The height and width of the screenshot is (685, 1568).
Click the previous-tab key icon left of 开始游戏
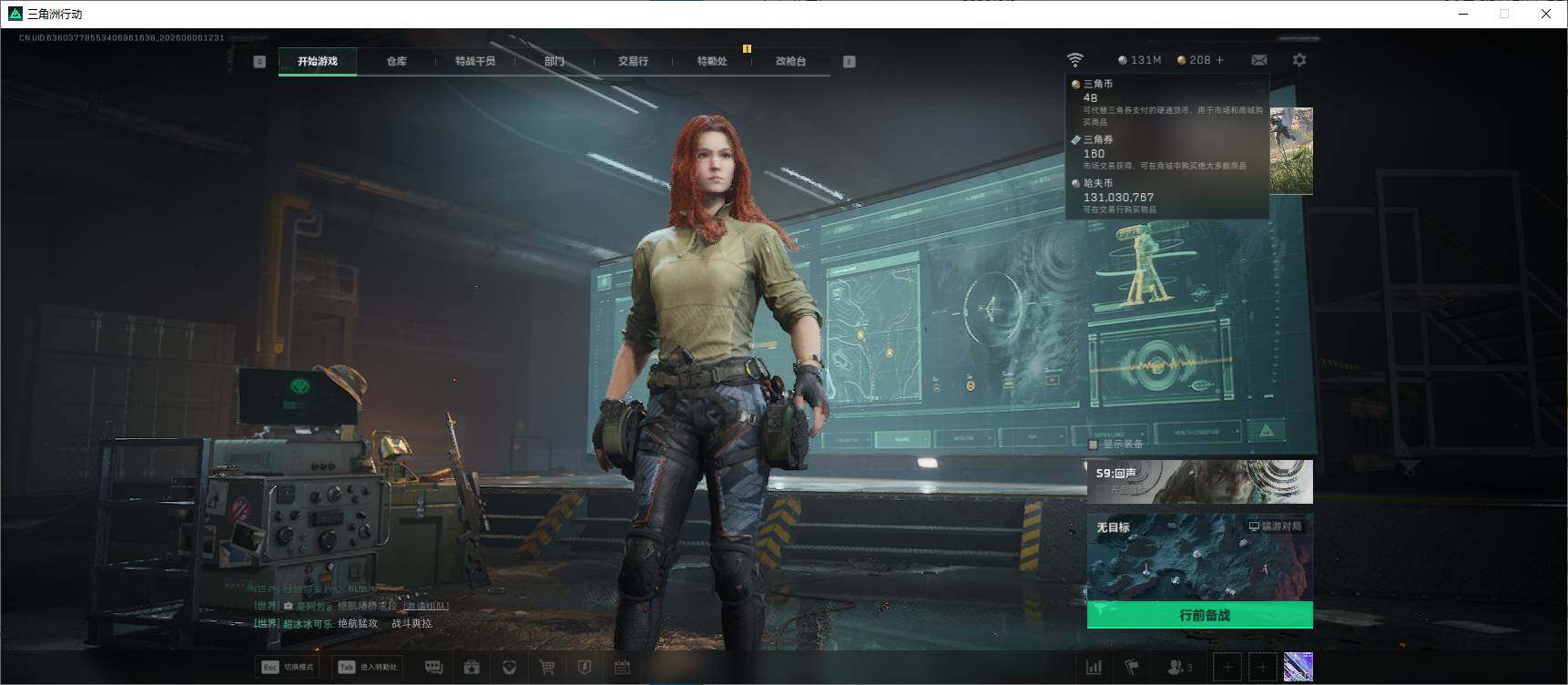[x=260, y=61]
